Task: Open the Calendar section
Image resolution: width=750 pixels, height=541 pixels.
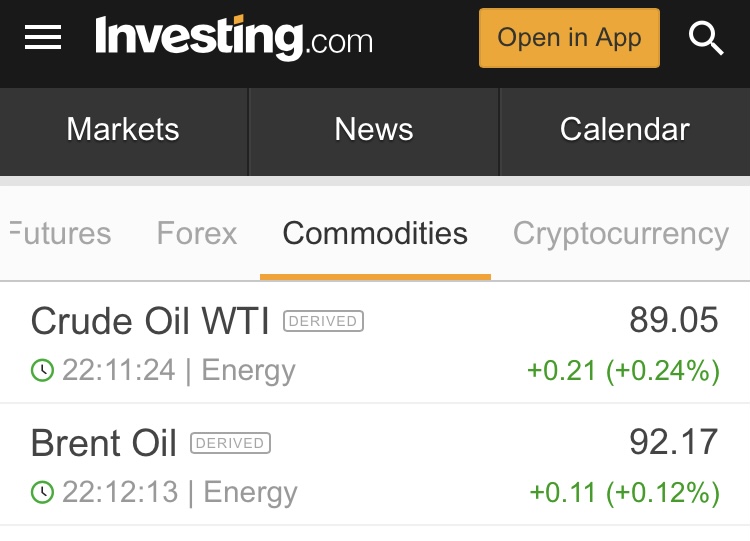Action: click(x=624, y=130)
